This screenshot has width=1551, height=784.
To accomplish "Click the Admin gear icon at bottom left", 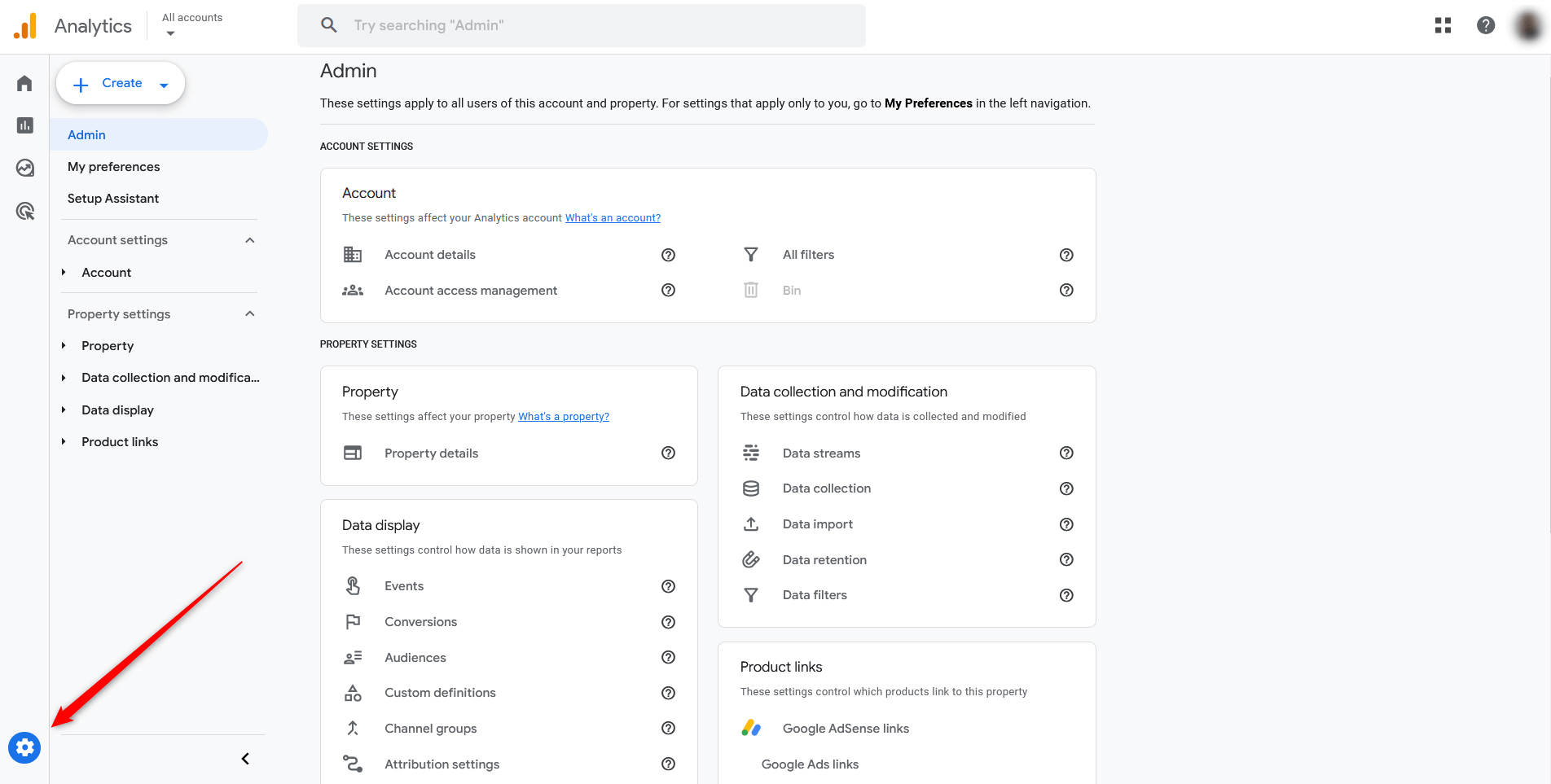I will [x=24, y=747].
